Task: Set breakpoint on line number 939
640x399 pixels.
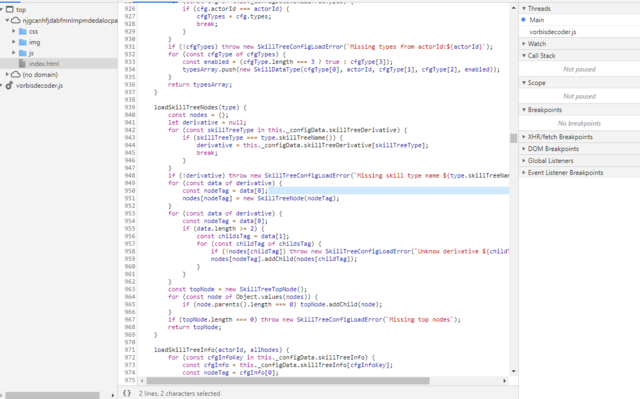Action: pos(130,107)
